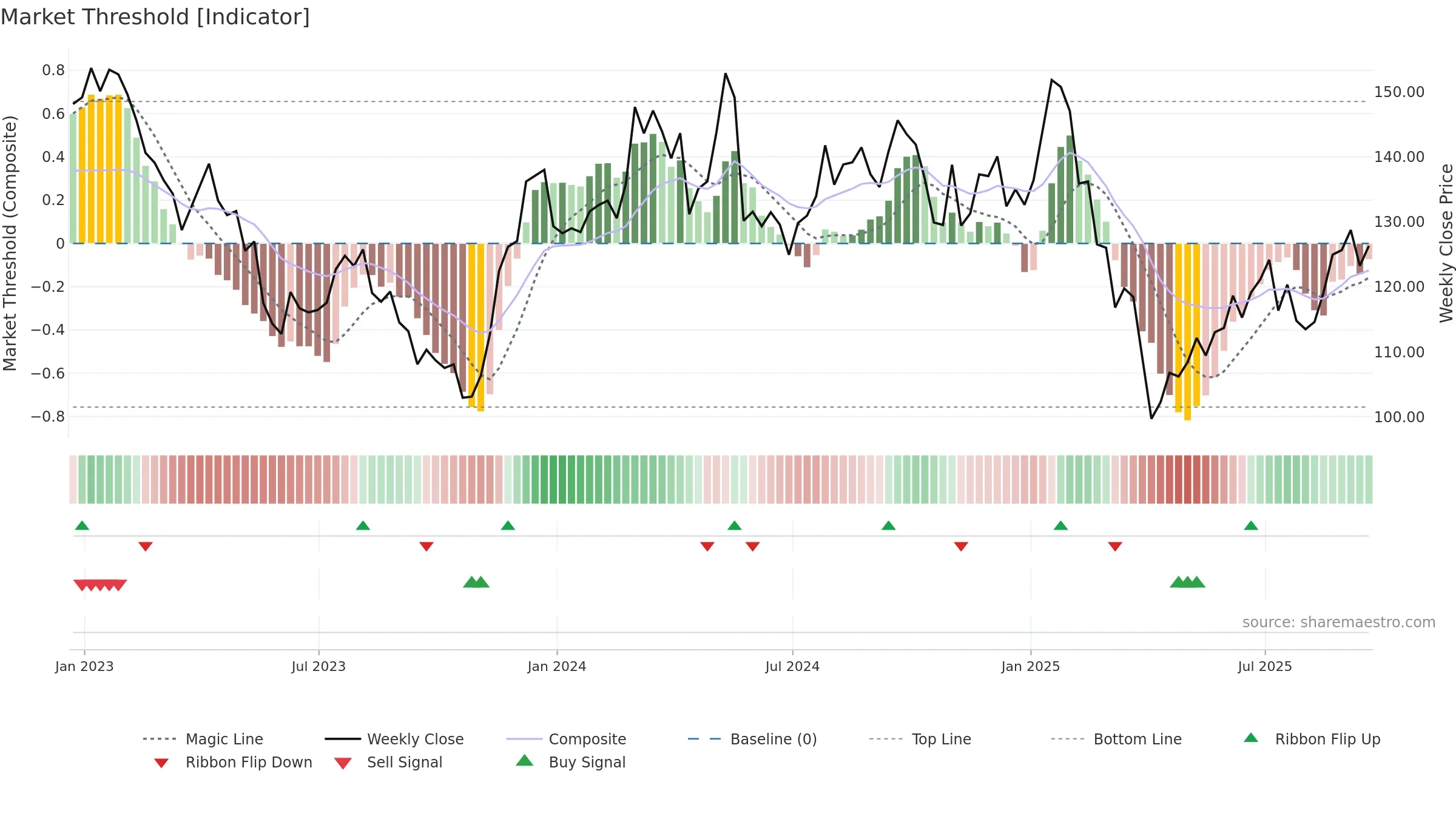
Task: Click the Jul 2023 x-axis label
Action: click(x=318, y=667)
